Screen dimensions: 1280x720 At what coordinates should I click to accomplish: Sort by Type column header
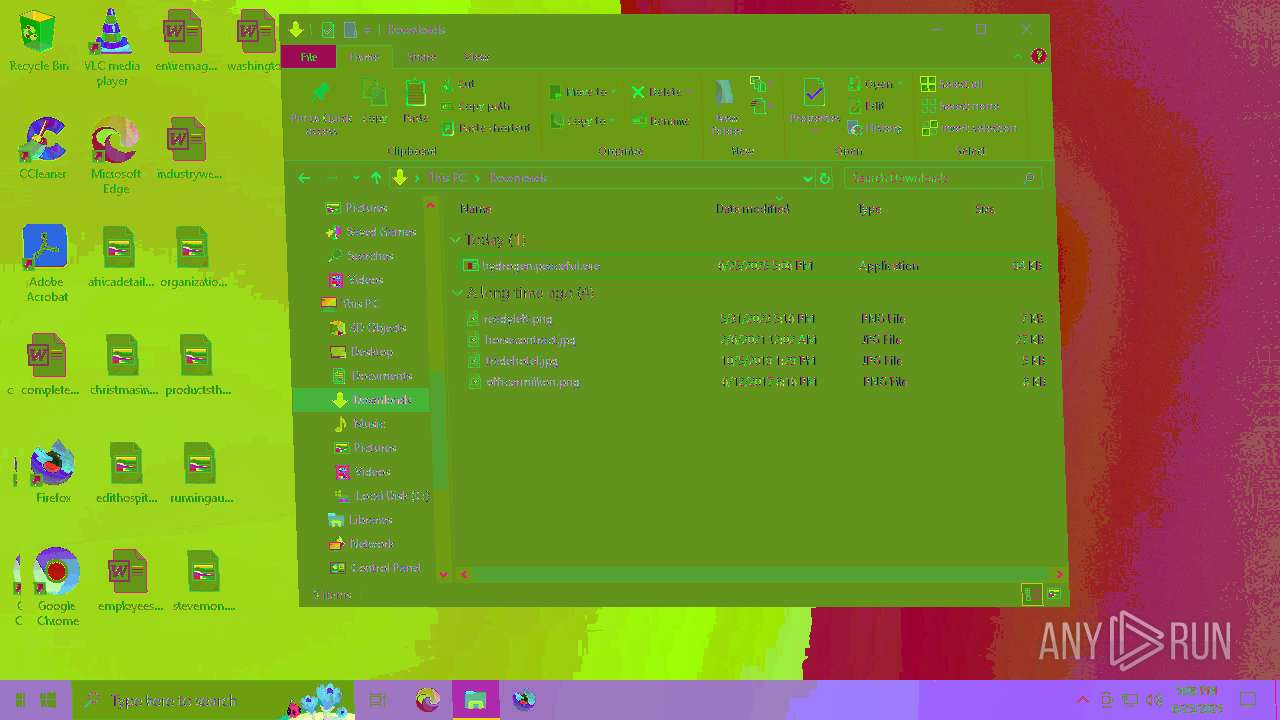click(x=869, y=209)
